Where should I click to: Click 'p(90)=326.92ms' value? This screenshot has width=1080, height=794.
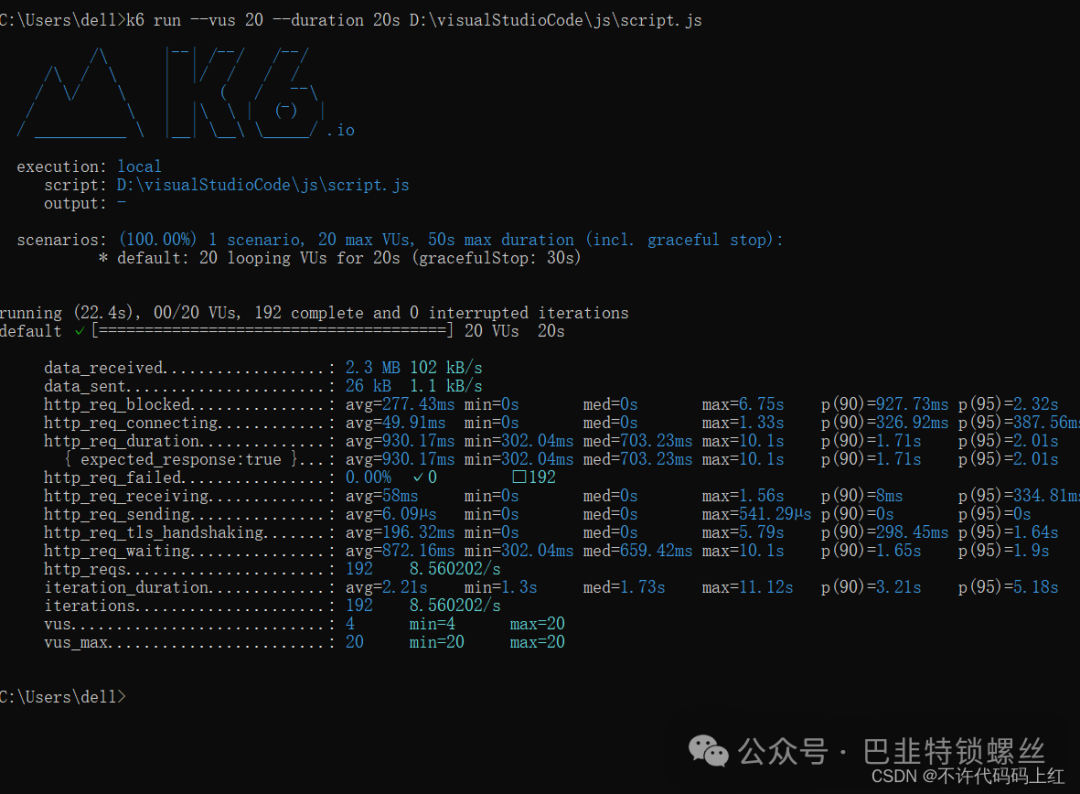(885, 423)
